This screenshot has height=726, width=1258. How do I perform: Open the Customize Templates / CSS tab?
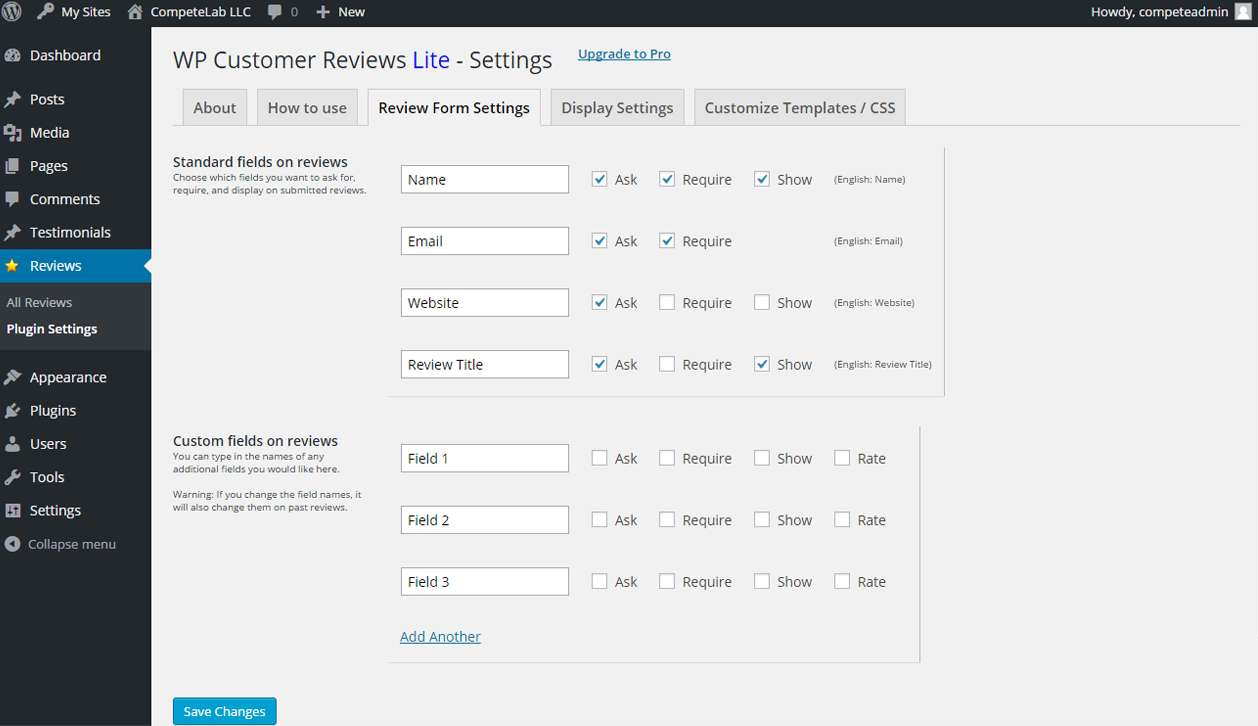pos(799,107)
